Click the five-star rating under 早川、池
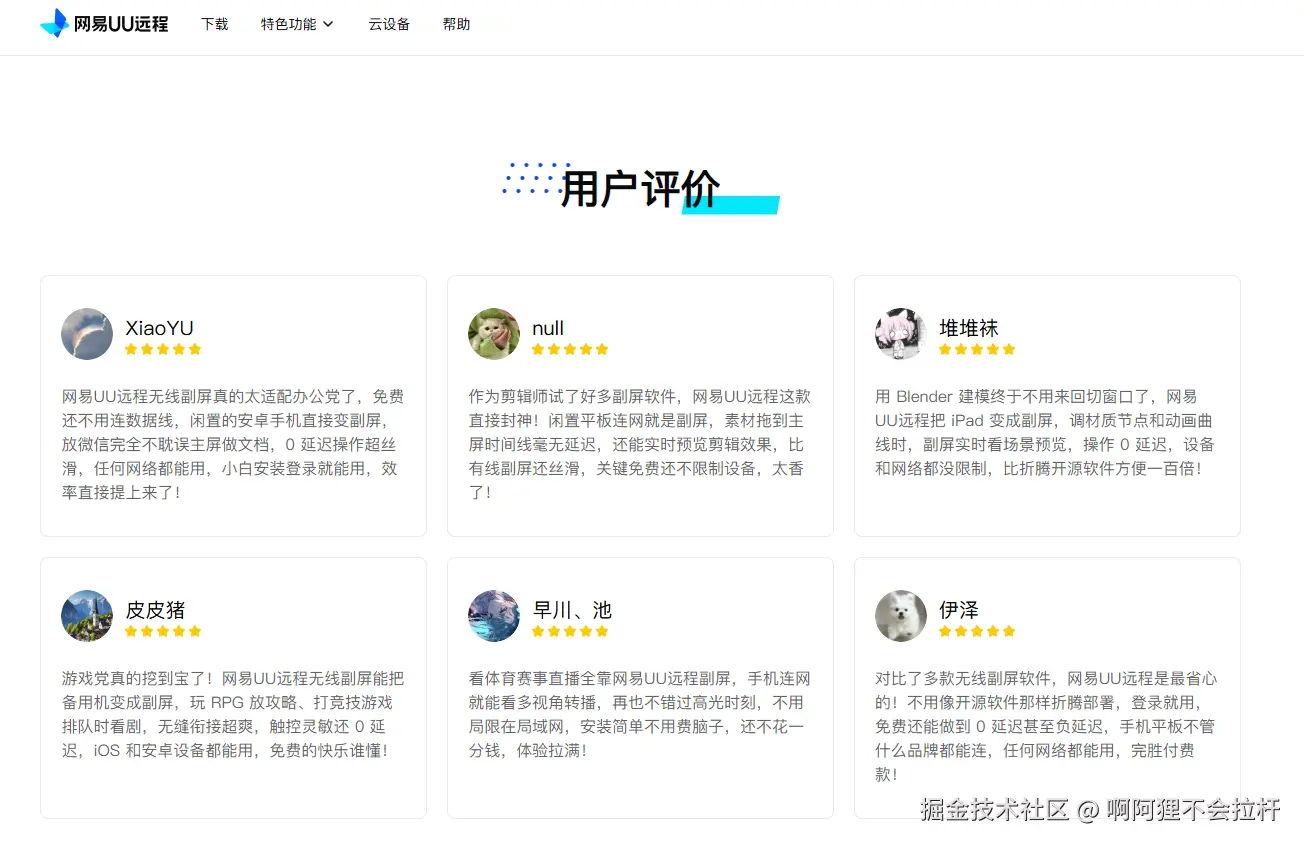1304x847 pixels. [x=570, y=631]
